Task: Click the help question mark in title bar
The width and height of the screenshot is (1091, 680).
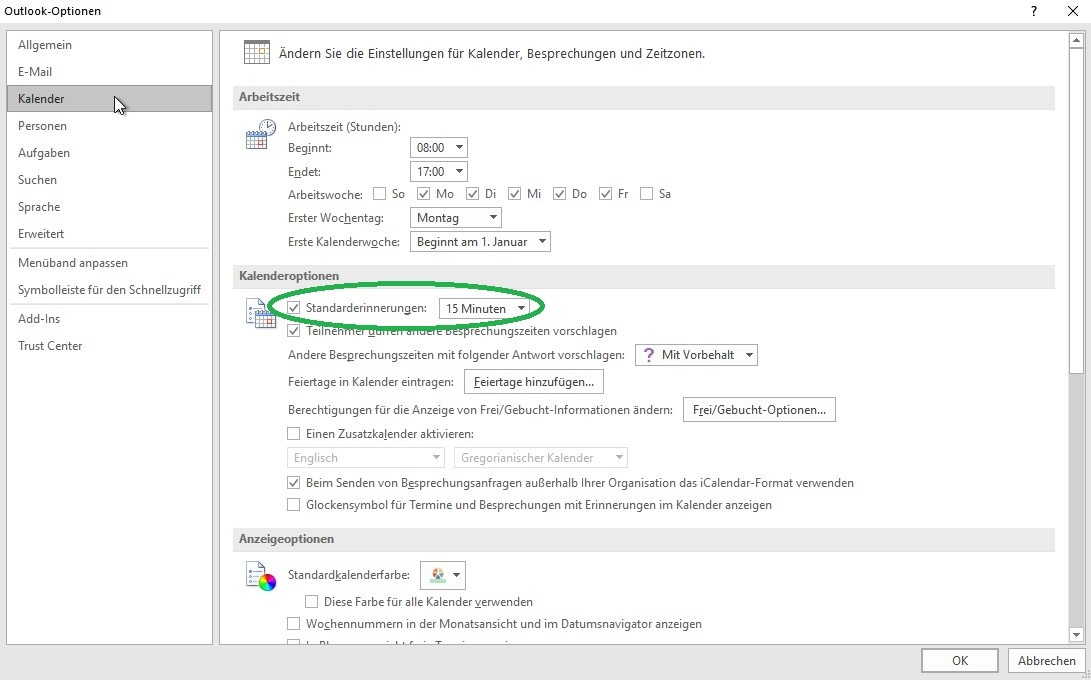Action: pyautogui.click(x=1034, y=10)
